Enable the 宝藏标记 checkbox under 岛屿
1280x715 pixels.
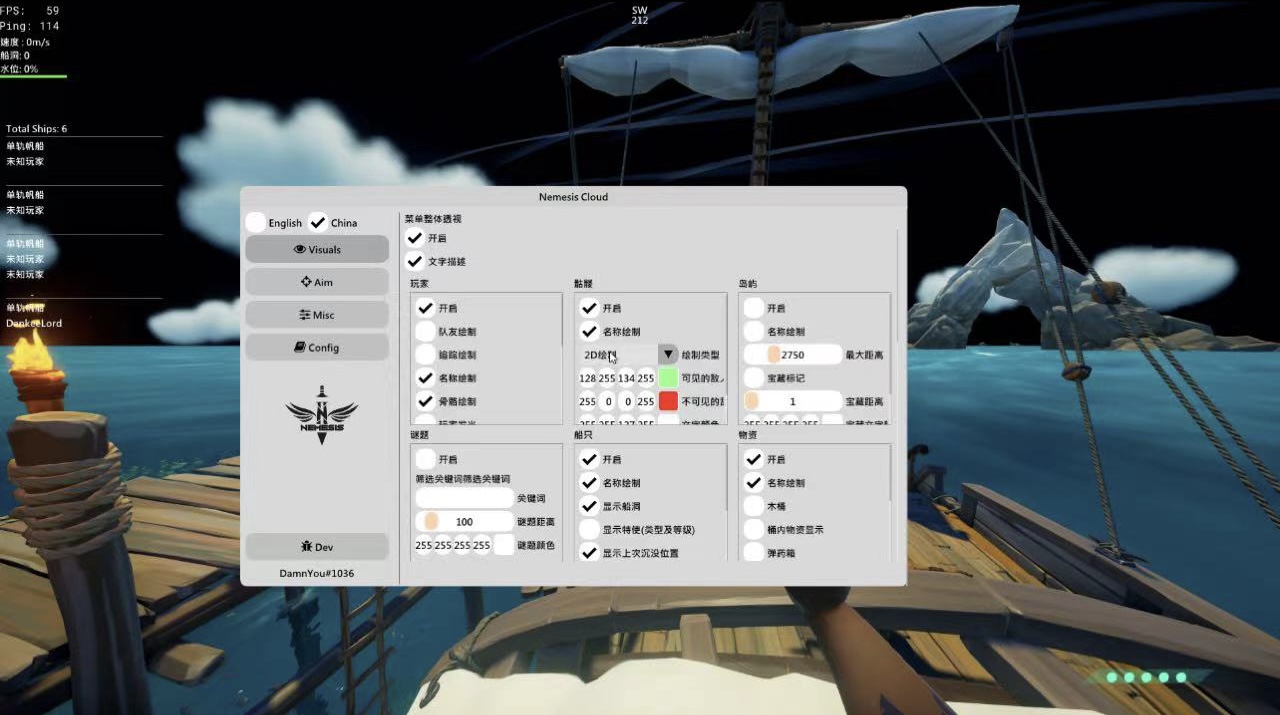[754, 378]
